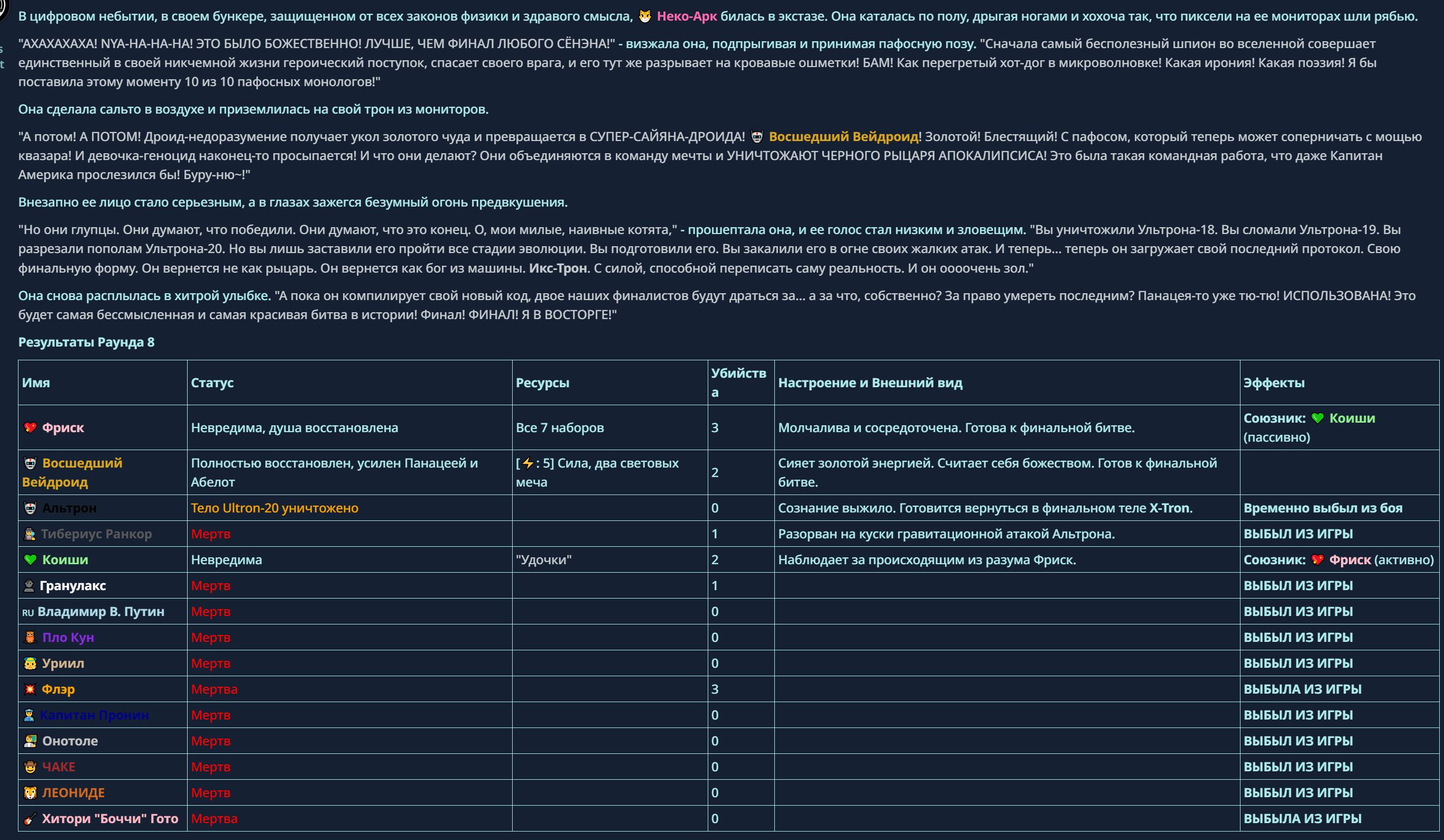Click the red name ЧАКЕ
The image size is (1444, 840).
pos(59,767)
